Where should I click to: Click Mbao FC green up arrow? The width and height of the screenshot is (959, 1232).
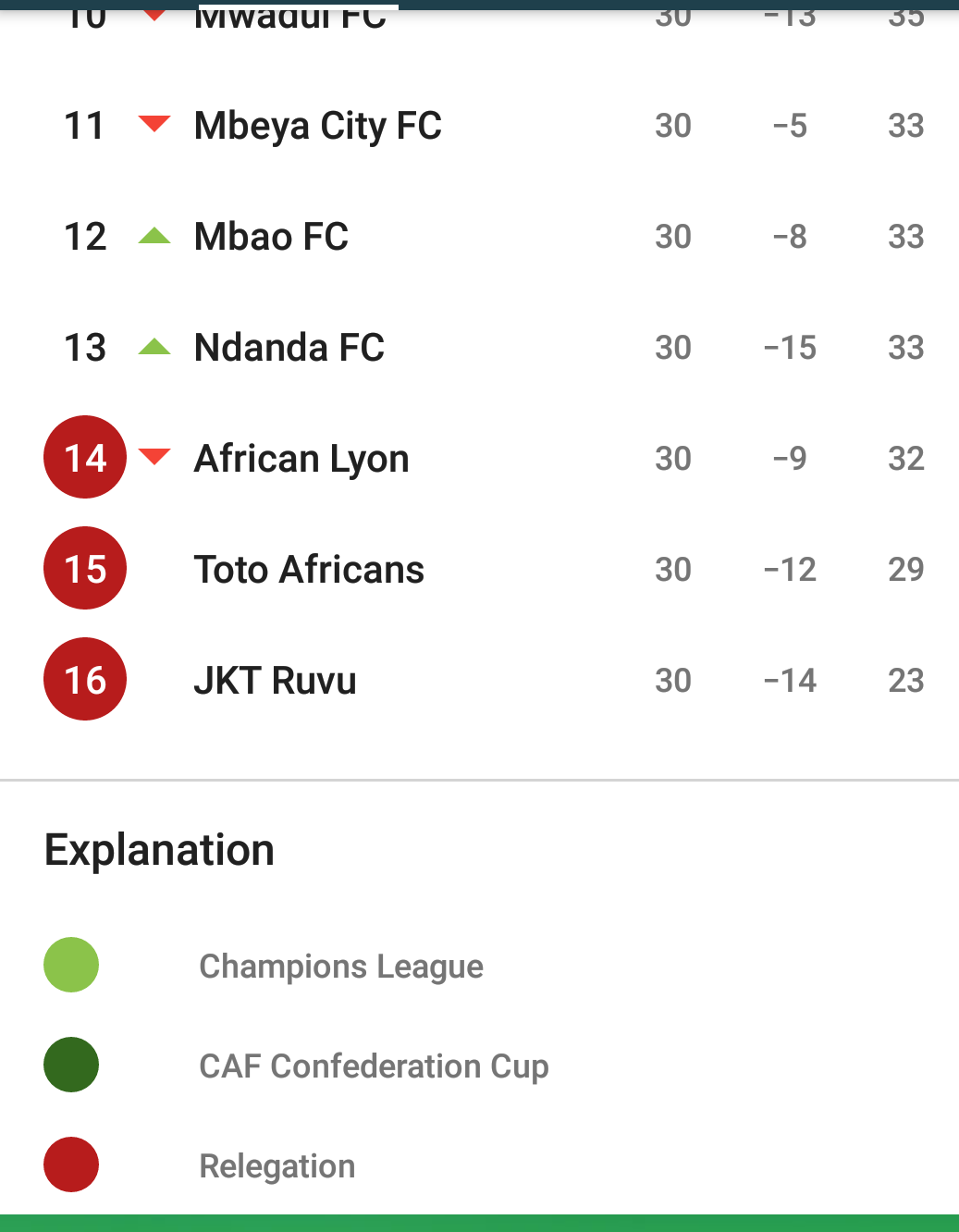154,236
